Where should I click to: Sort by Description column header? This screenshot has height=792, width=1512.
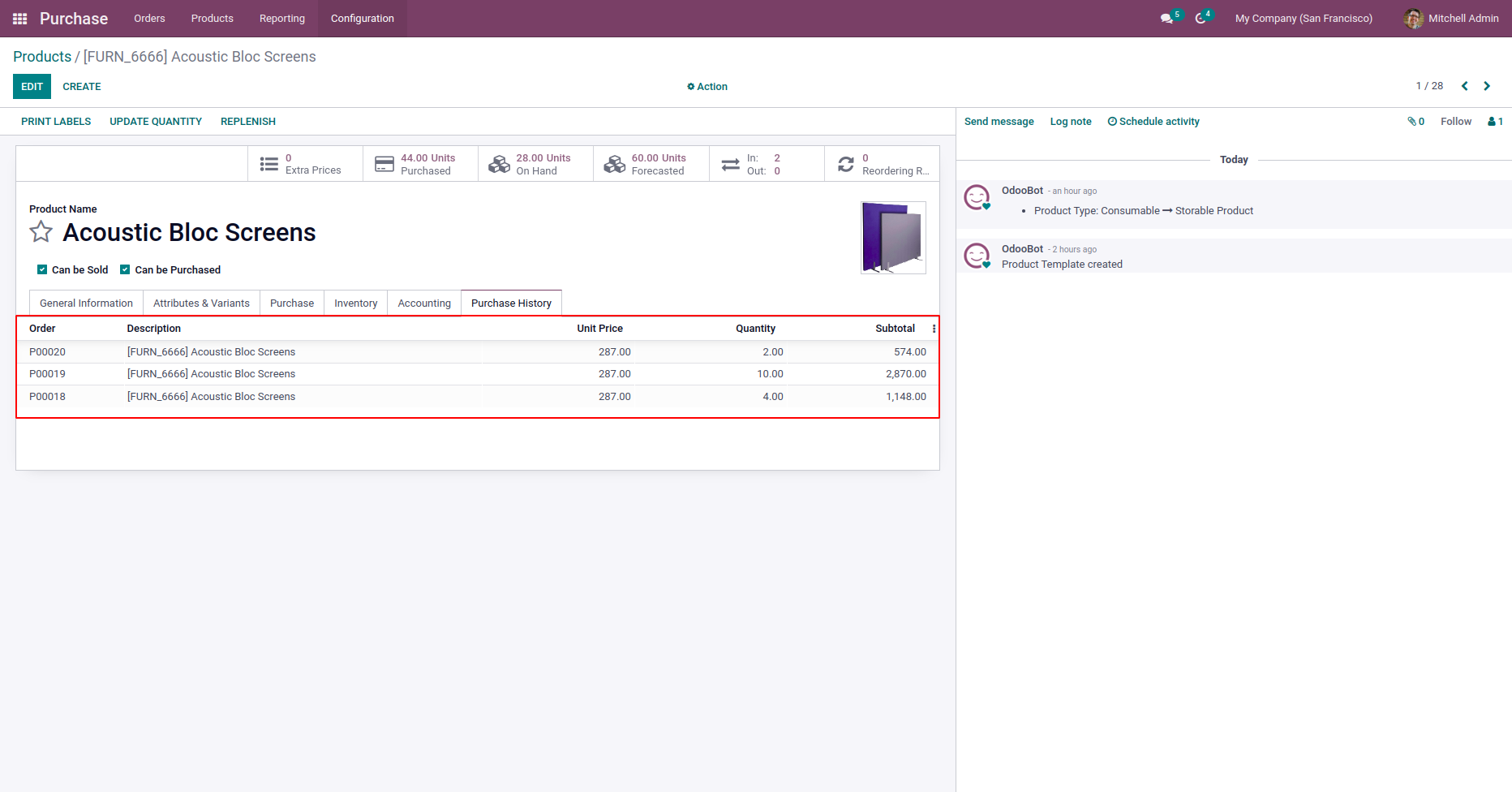154,329
